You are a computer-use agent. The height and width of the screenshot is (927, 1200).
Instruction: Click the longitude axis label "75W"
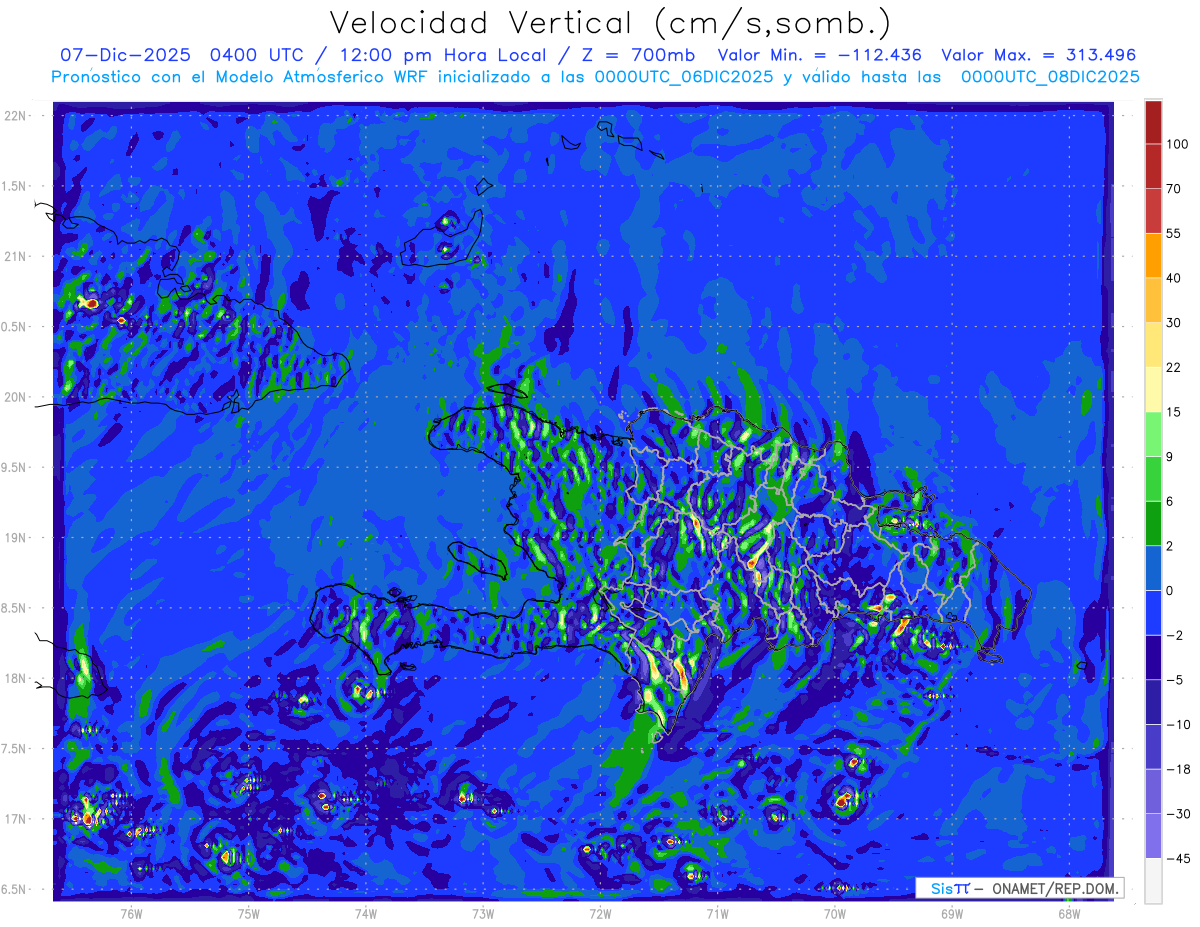[x=249, y=914]
